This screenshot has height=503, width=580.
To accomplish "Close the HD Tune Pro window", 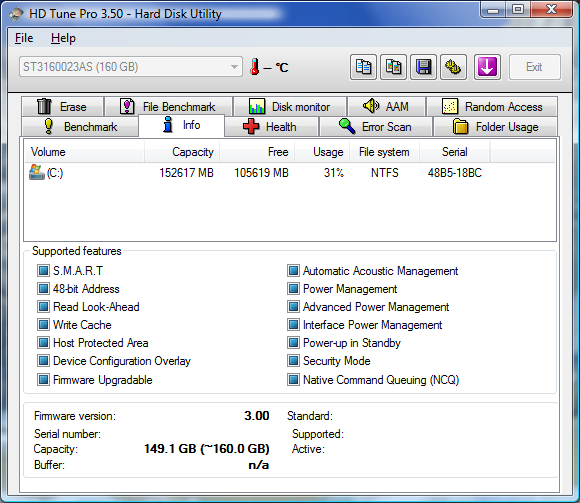I will coord(552,10).
